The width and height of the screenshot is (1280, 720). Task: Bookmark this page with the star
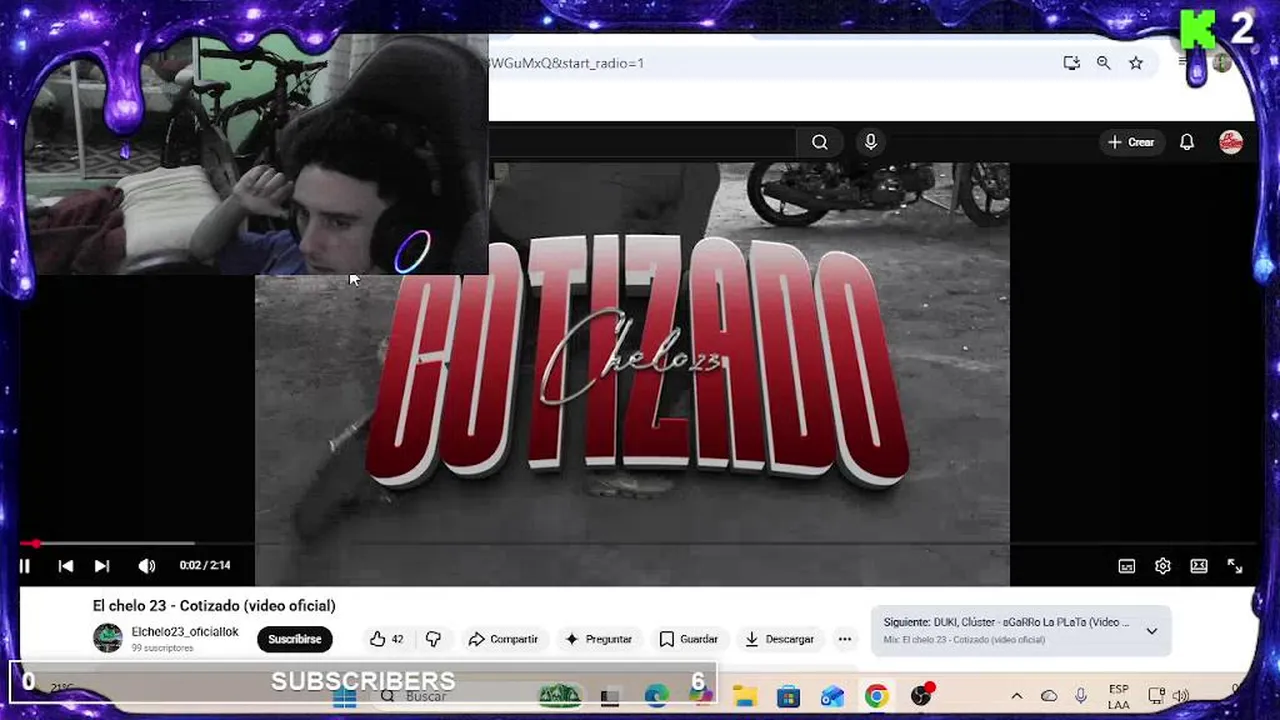1136,63
